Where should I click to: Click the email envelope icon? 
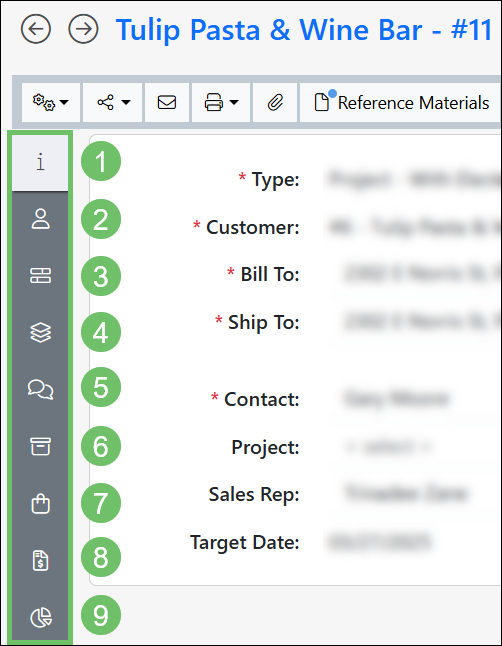[x=167, y=103]
